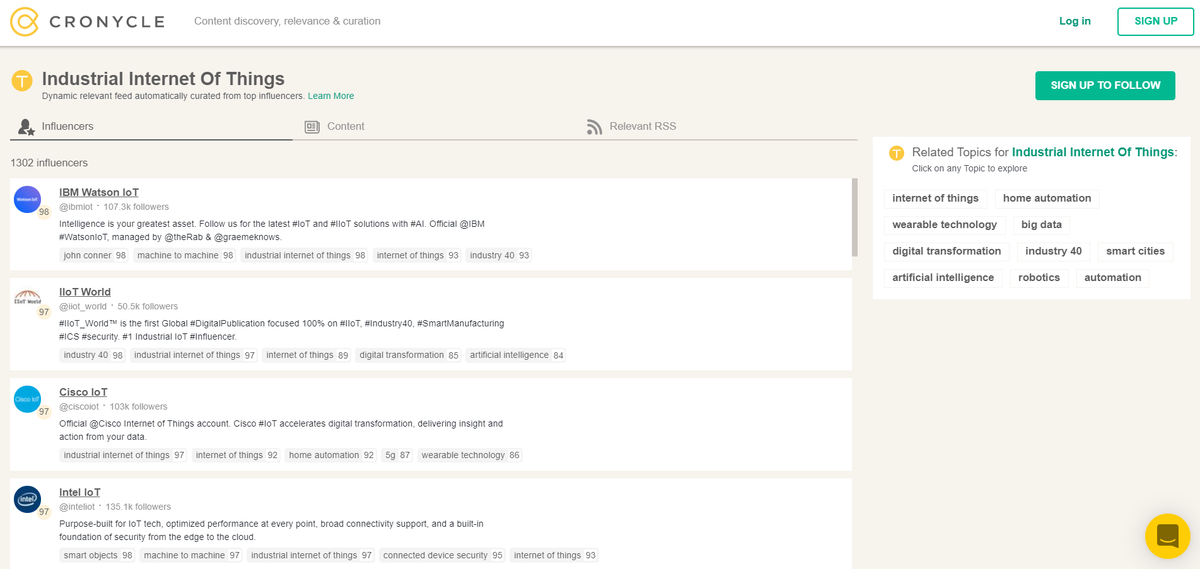Click Intel IoT's machine to machine tag
The height and width of the screenshot is (569, 1200).
click(192, 556)
